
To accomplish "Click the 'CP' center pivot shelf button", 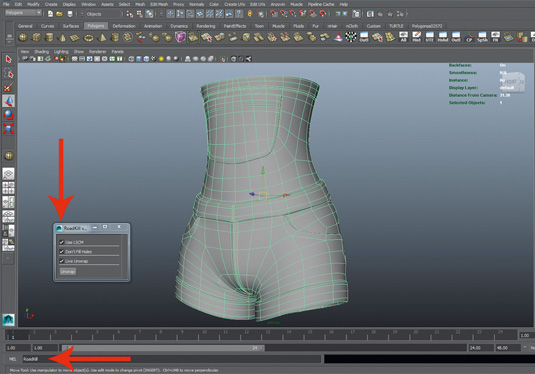I will click(469, 37).
